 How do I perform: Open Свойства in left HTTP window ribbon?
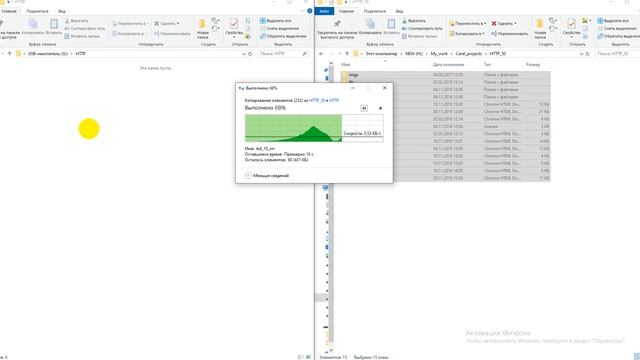click(234, 28)
